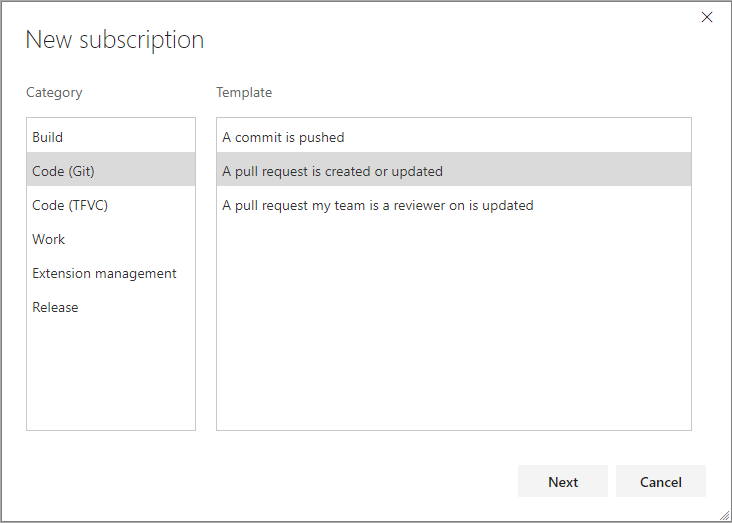Click the dialog resize grip corner
Screen dimensions: 732x523
tap(724, 515)
